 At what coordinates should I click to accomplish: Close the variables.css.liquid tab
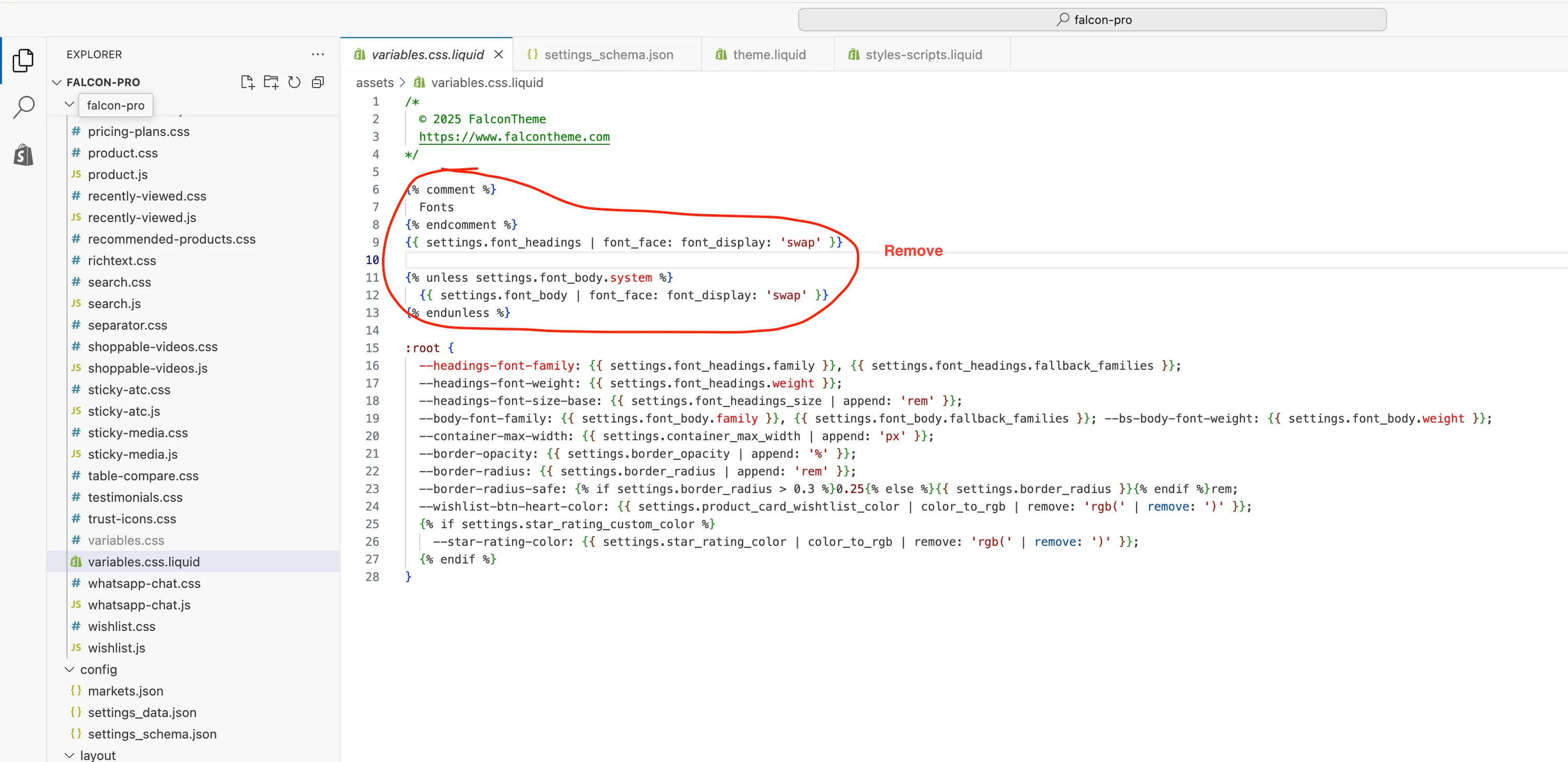499,54
